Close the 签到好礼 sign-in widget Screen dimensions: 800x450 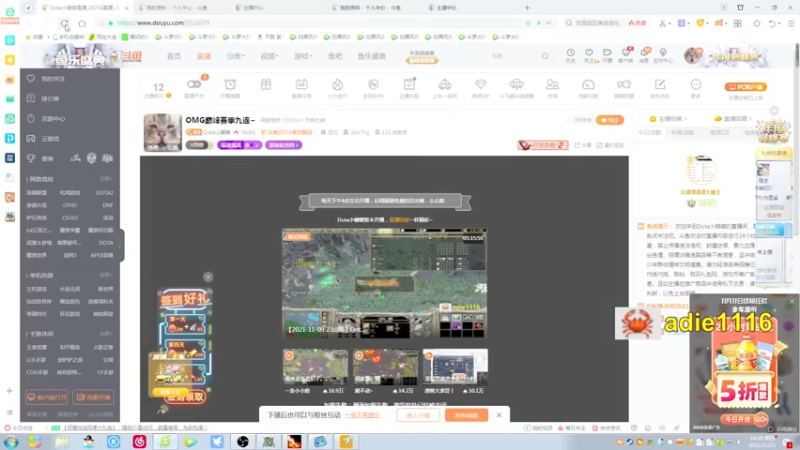click(208, 277)
